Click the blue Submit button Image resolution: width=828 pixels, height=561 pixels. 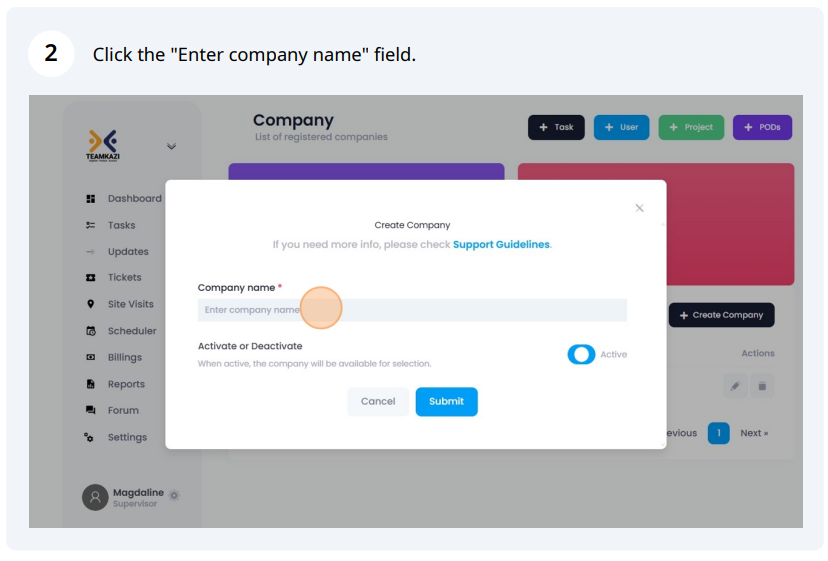coord(447,402)
